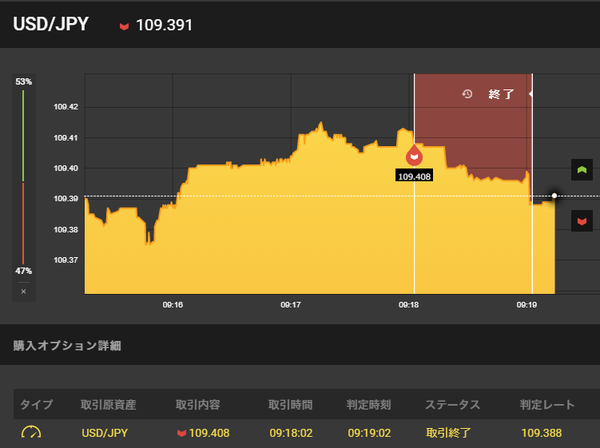Click the history clock icon beside 終了
The image size is (600, 448).
(x=467, y=94)
